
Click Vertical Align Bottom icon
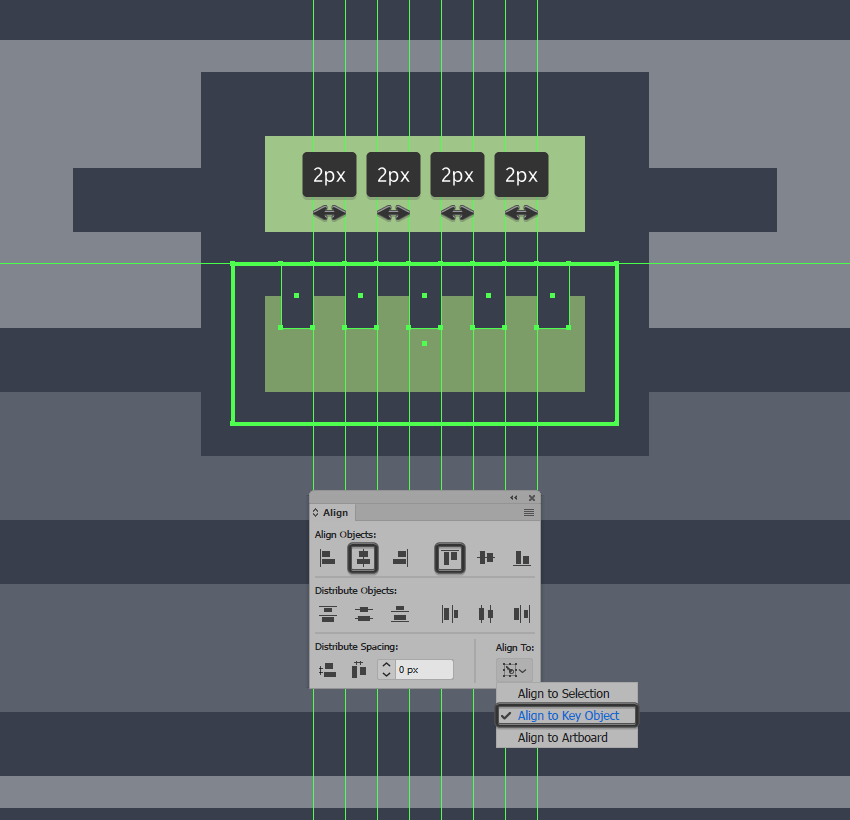pos(521,558)
